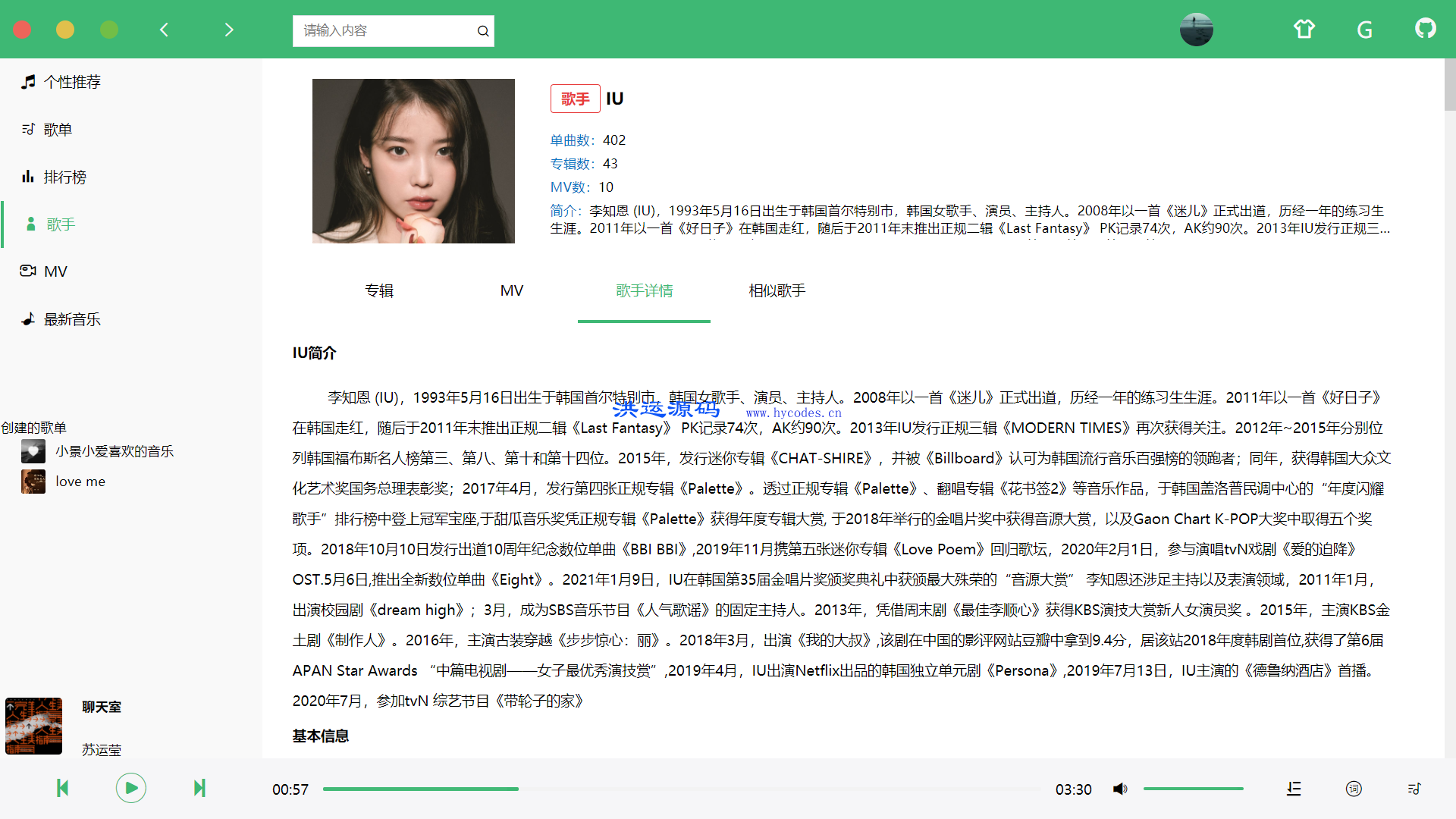Image resolution: width=1456 pixels, height=819 pixels.
Task: Start playback with the play button
Action: pyautogui.click(x=131, y=789)
